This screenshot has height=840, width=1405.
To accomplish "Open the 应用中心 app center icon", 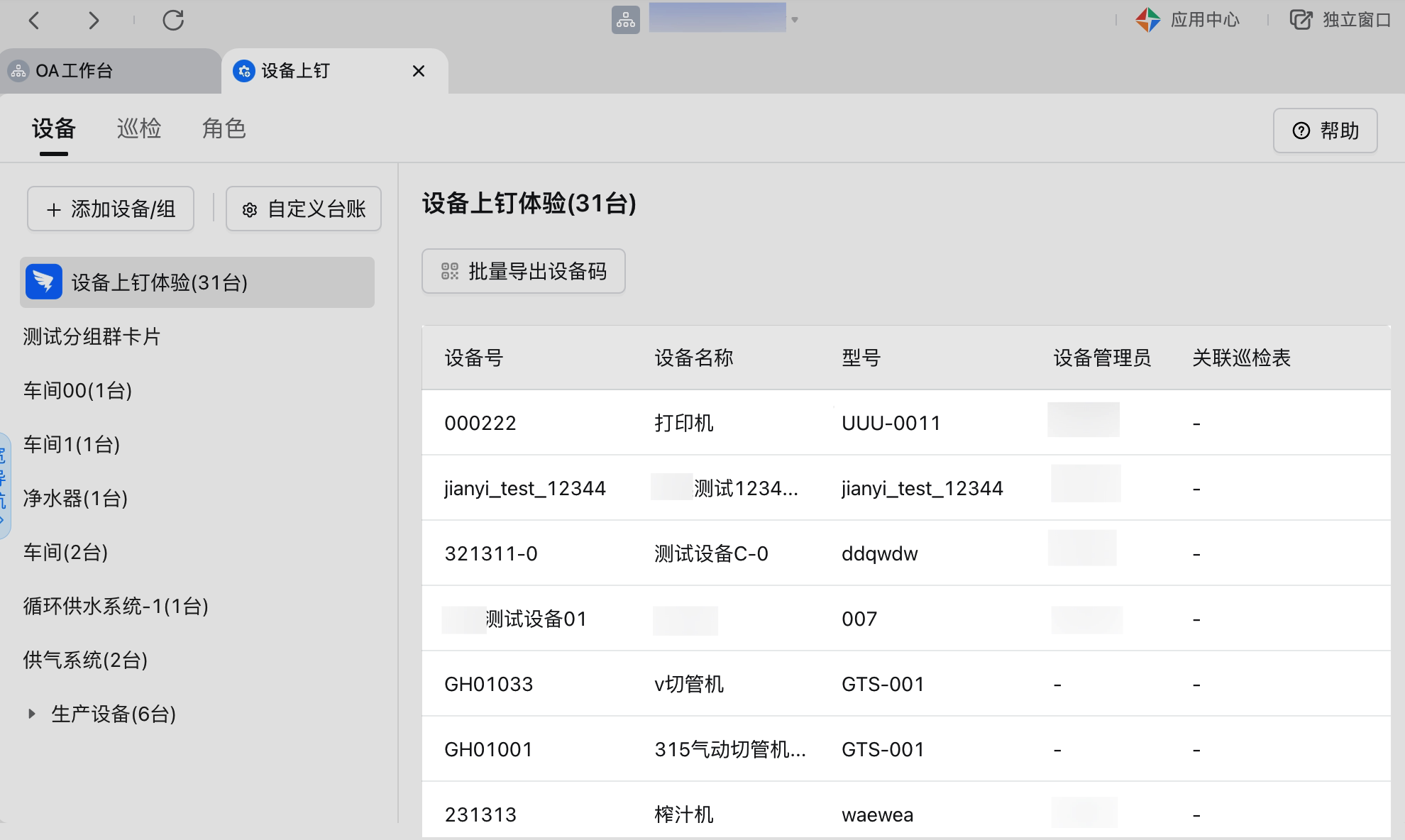I will pyautogui.click(x=1147, y=20).
